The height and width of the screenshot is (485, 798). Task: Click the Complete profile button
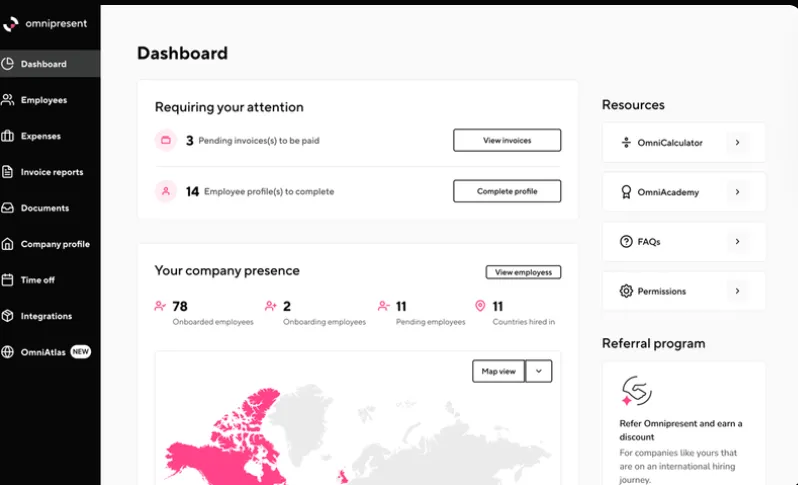[507, 191]
